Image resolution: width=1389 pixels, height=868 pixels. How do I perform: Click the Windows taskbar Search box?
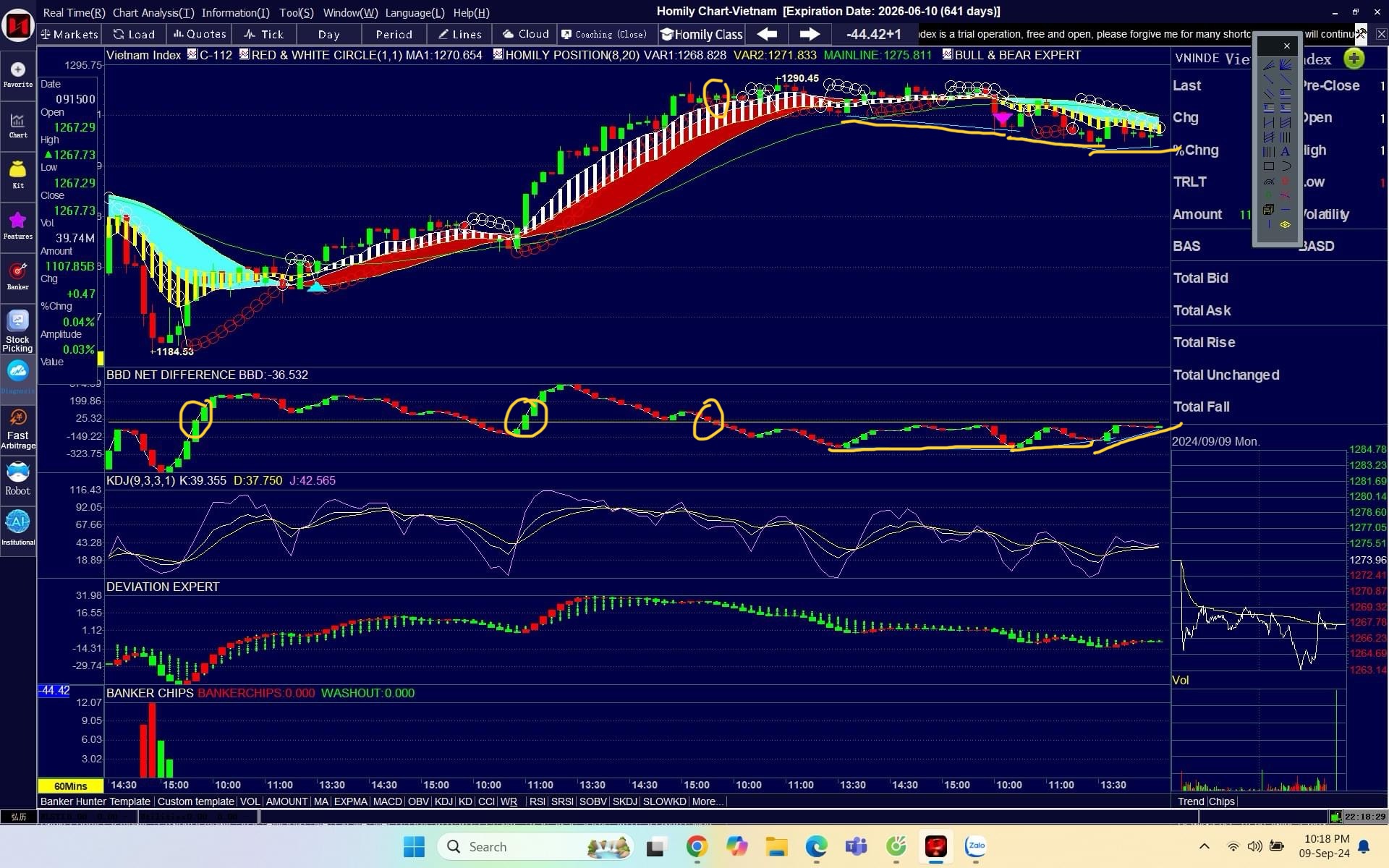(x=535, y=846)
